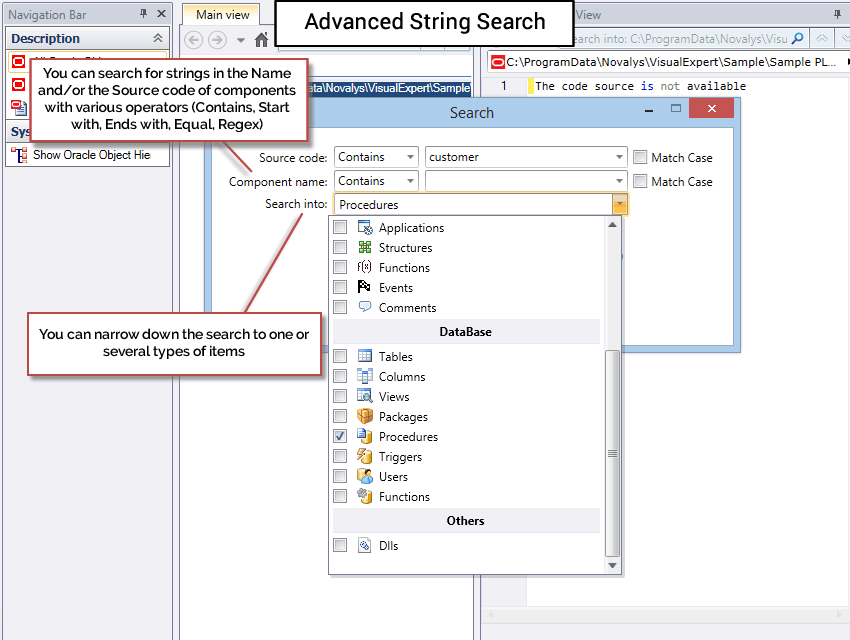Viewport: 850px width, 640px height.
Task: Click the Home icon in Main view toolbar
Action: pyautogui.click(x=261, y=40)
